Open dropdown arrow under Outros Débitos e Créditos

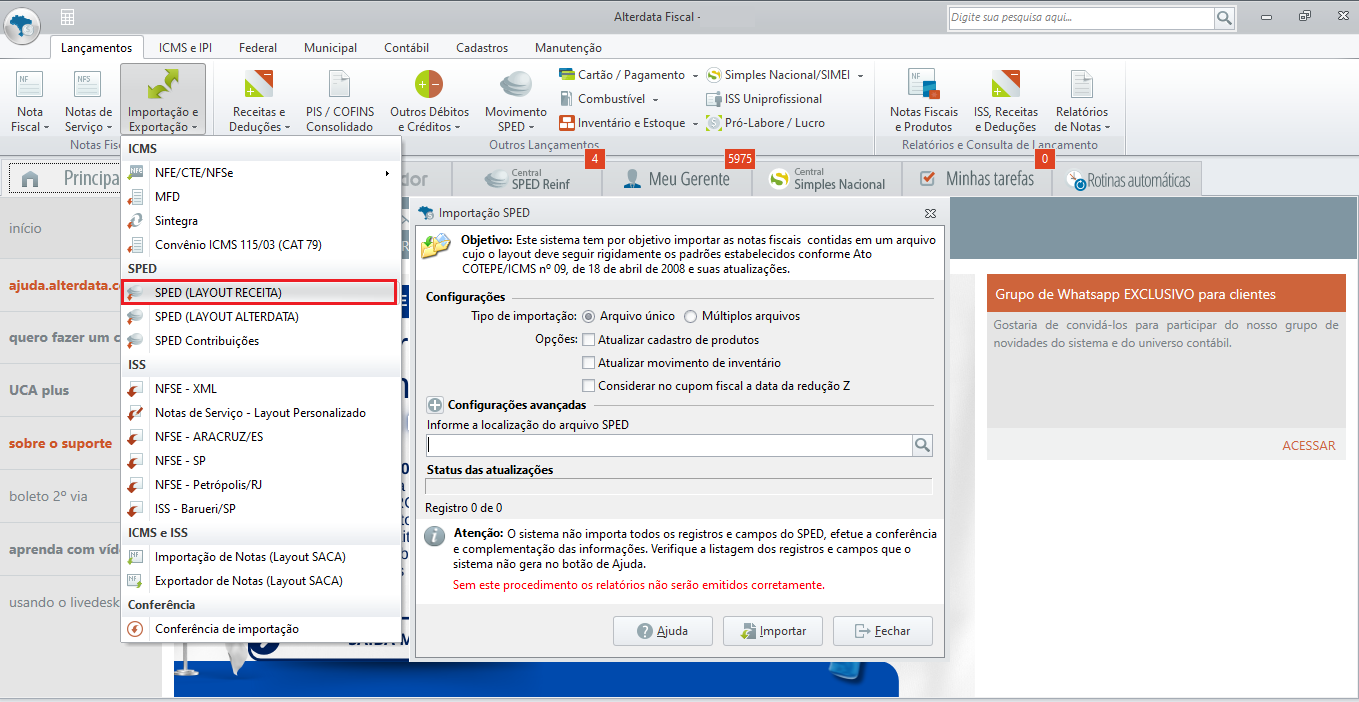click(x=458, y=127)
